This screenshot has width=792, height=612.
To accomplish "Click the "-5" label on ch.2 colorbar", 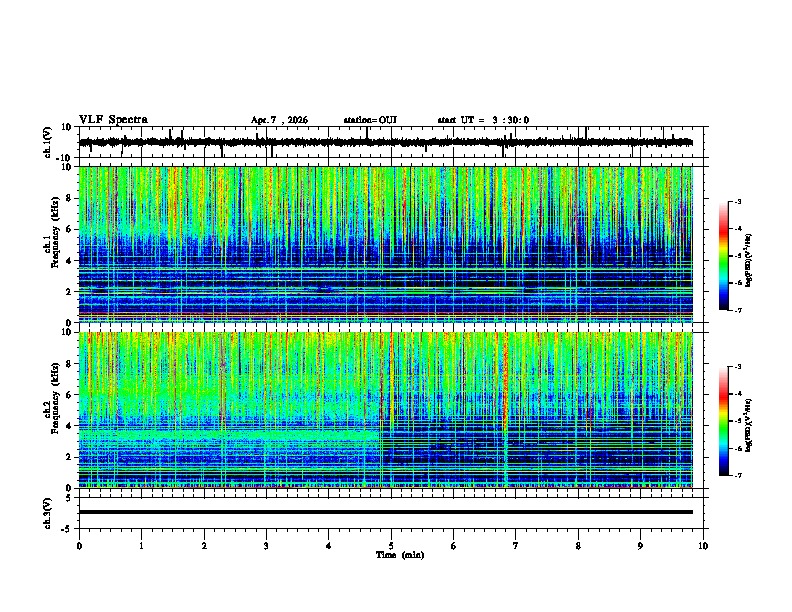I will 738,421.
